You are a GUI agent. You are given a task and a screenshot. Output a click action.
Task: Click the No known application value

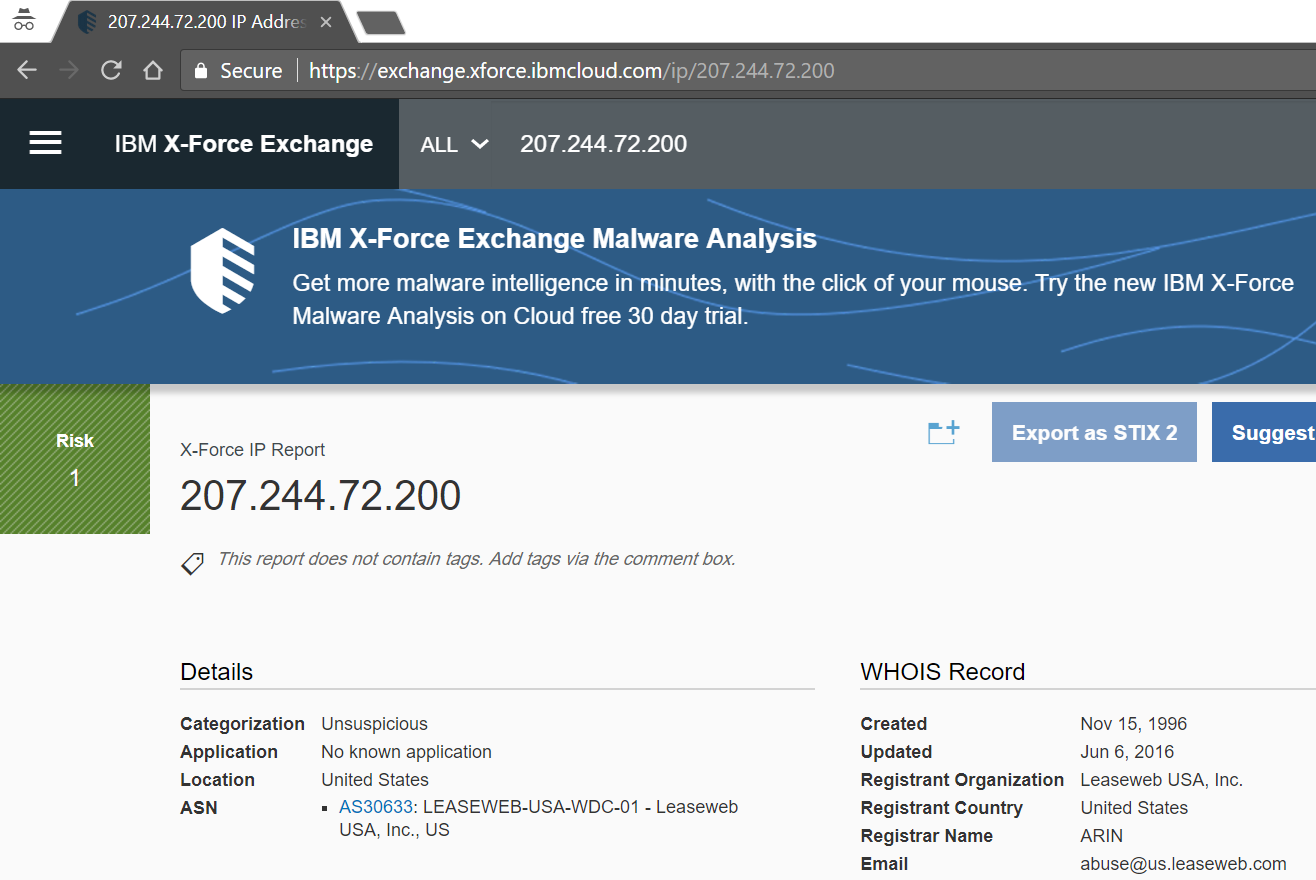406,752
